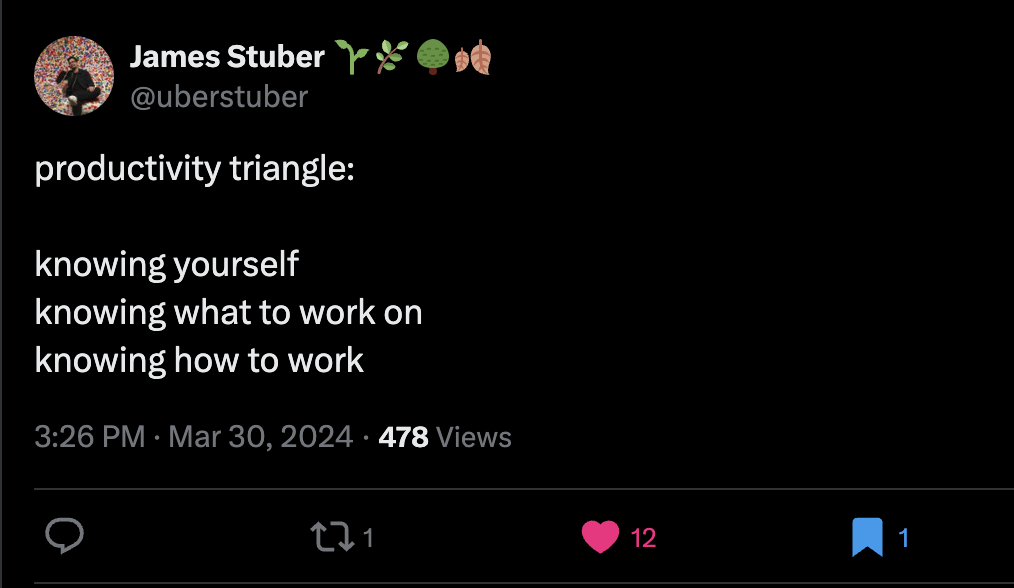Click the "knowing how to work" line

199,360
